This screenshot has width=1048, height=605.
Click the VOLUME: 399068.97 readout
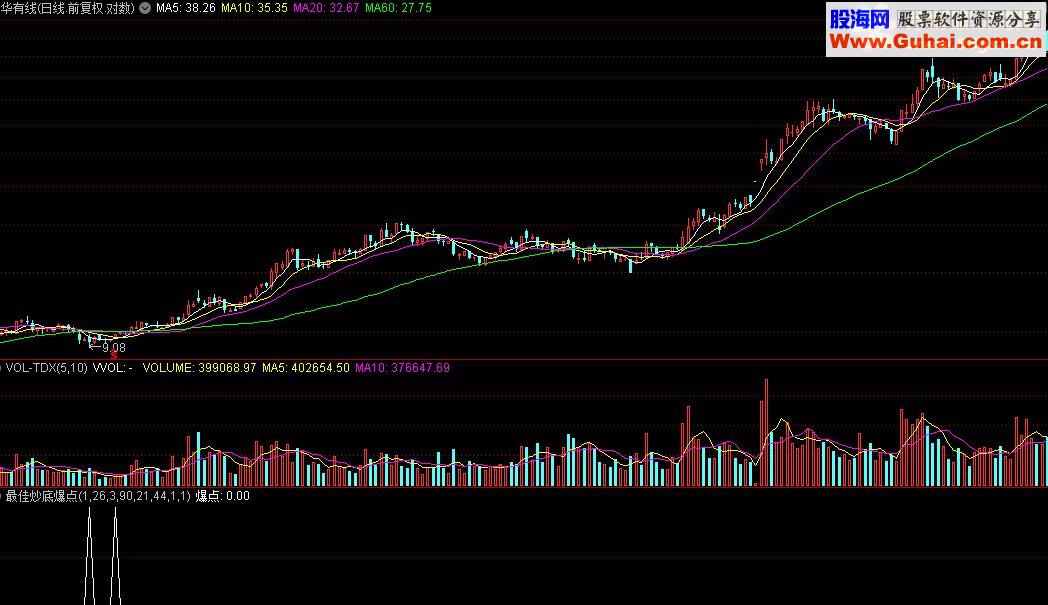point(199,368)
